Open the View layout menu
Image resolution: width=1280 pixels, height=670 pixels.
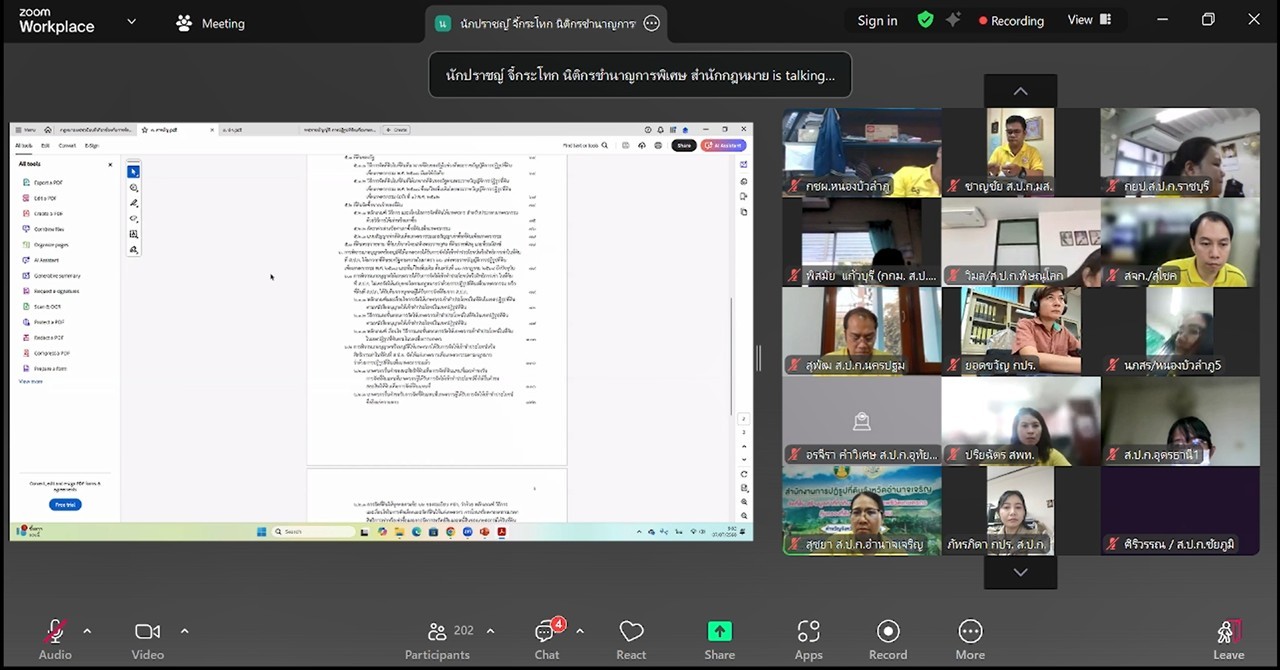click(x=1089, y=20)
